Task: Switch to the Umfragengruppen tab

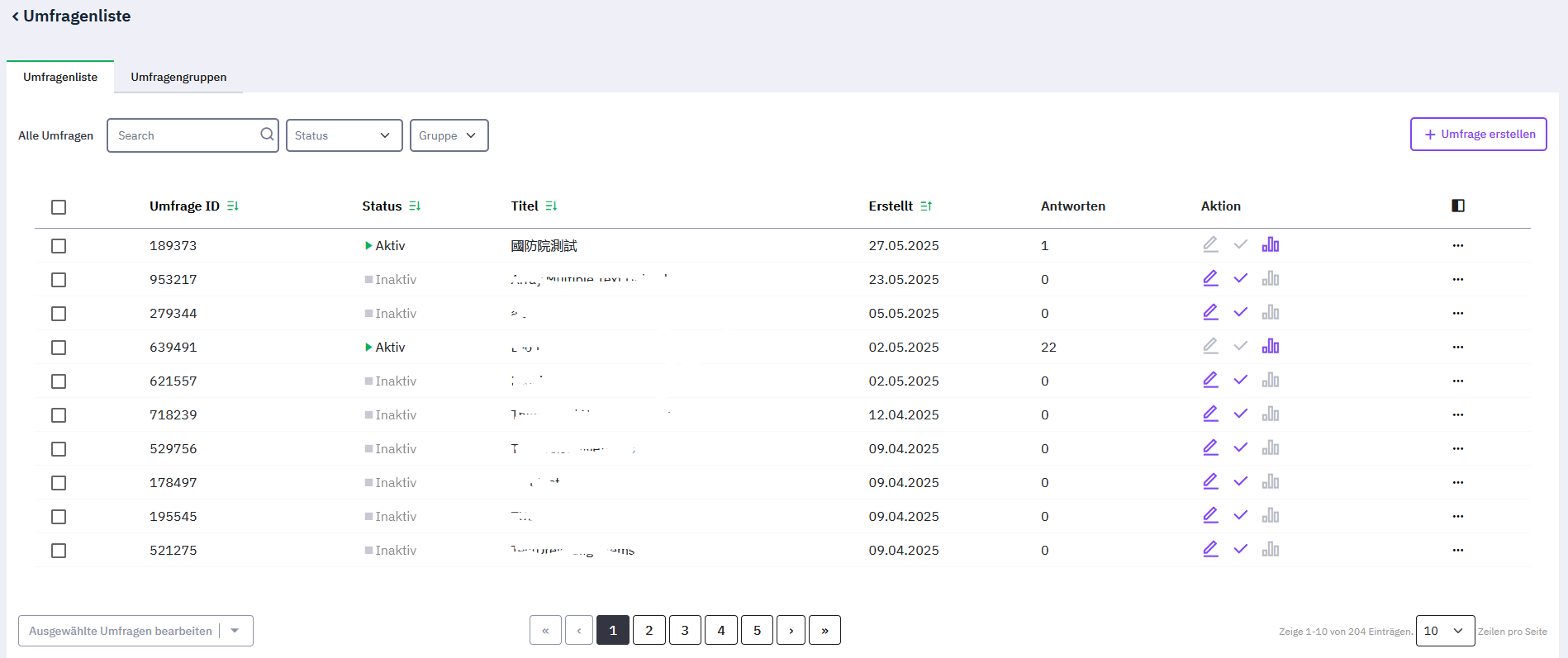Action: [178, 77]
